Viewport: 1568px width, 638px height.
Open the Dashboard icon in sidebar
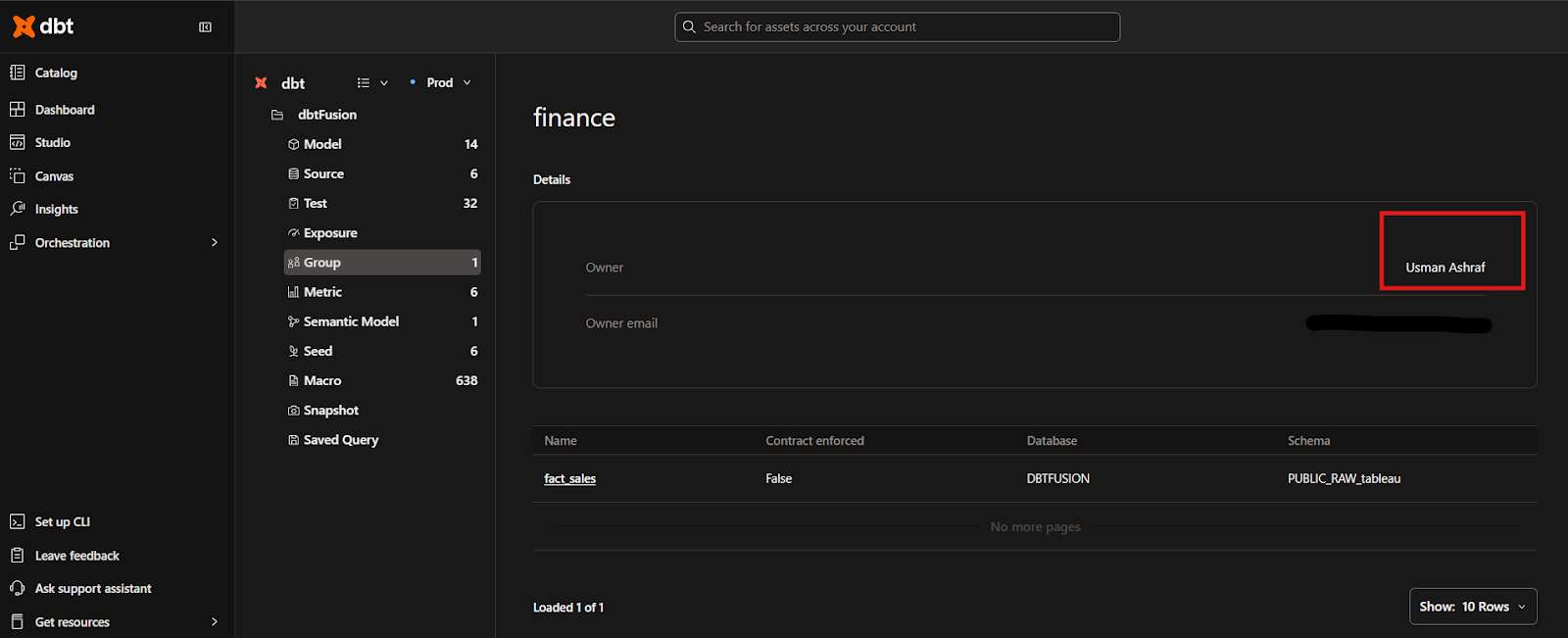tap(18, 110)
